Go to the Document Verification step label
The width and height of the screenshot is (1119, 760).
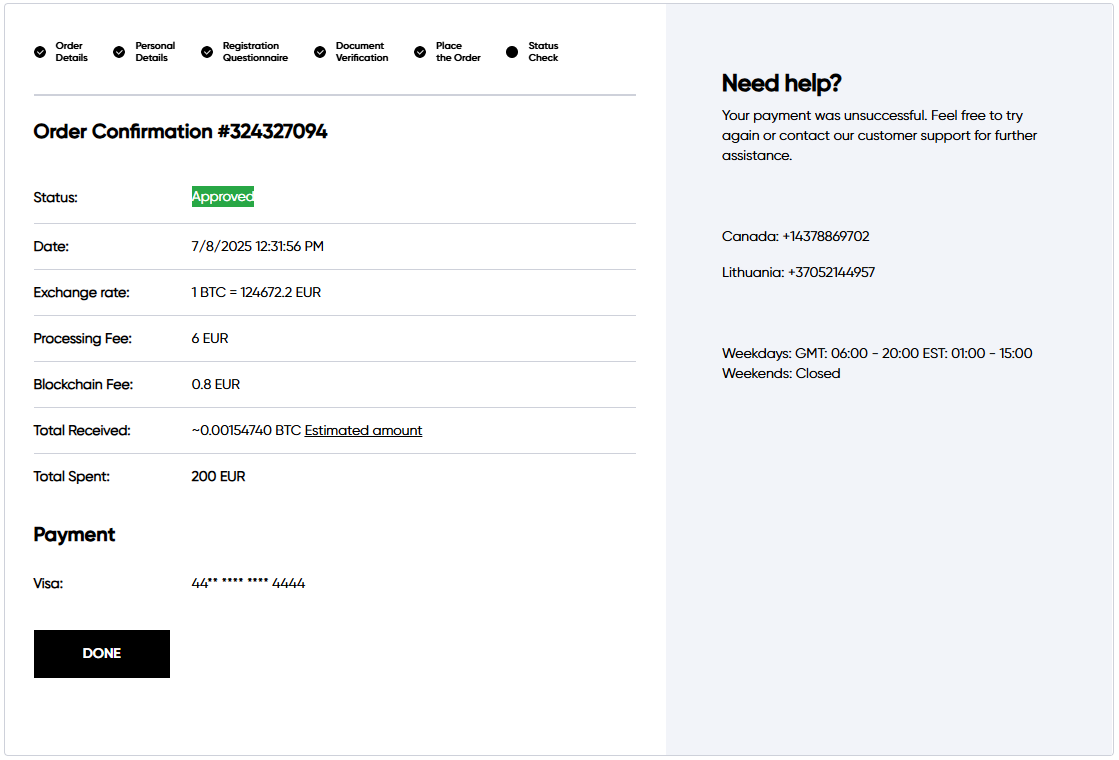[x=362, y=52]
